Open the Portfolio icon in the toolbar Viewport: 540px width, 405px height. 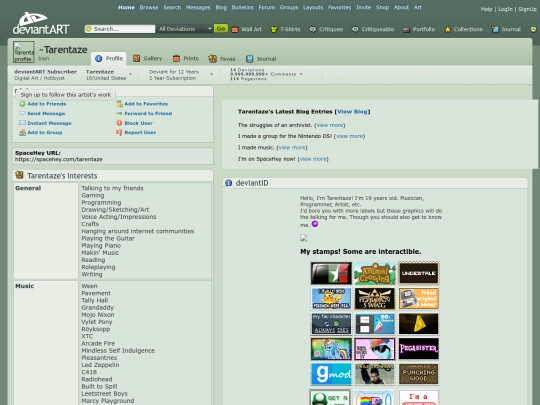pos(406,29)
